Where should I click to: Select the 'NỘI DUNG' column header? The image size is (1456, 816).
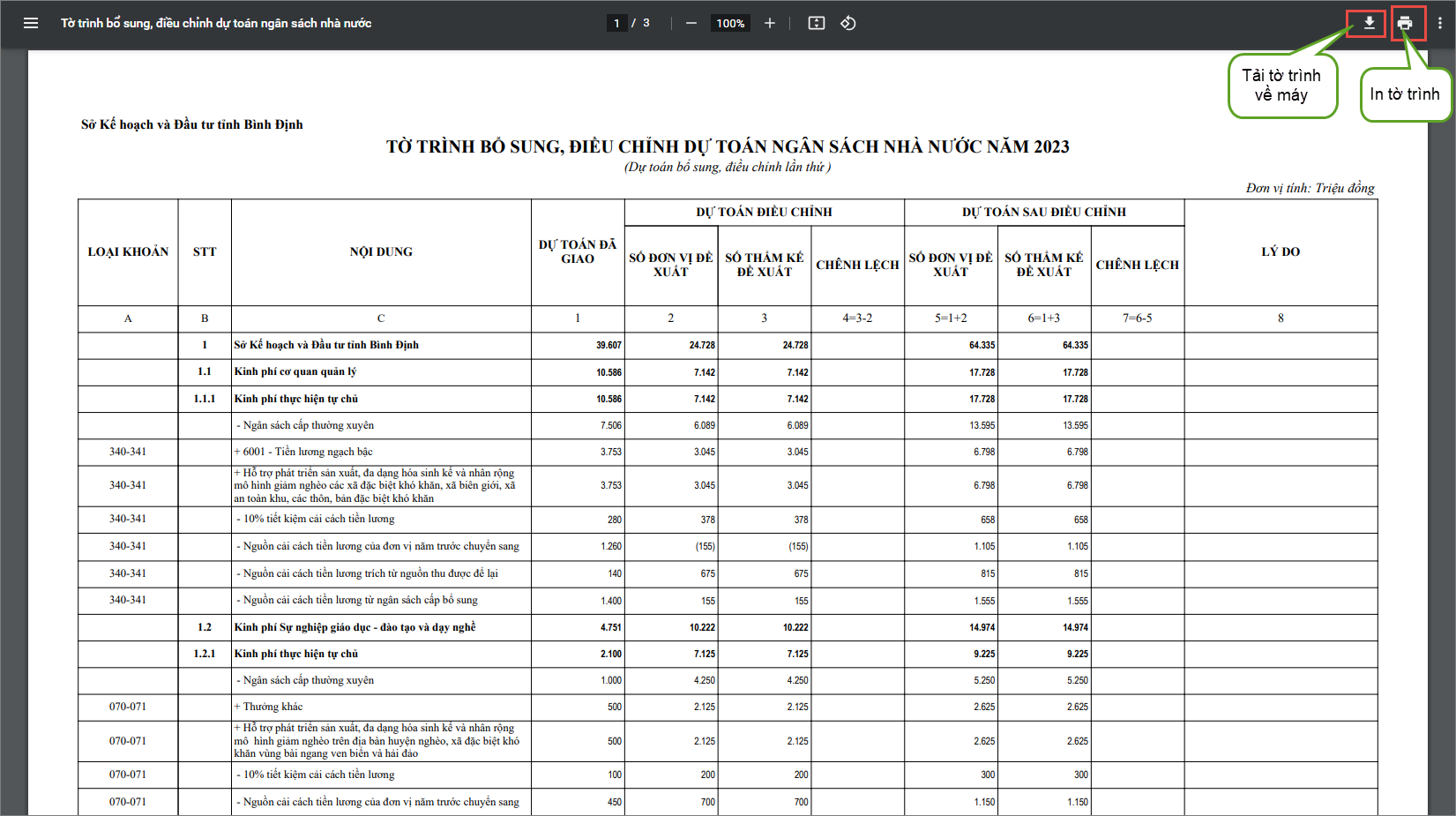tap(381, 252)
